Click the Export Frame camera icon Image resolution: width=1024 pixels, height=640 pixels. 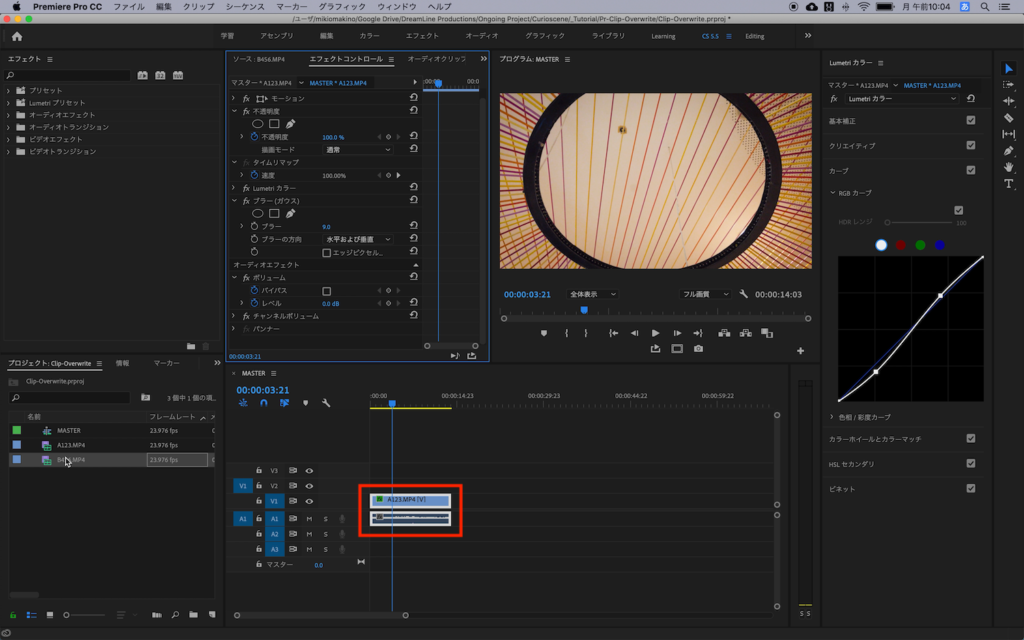point(698,349)
